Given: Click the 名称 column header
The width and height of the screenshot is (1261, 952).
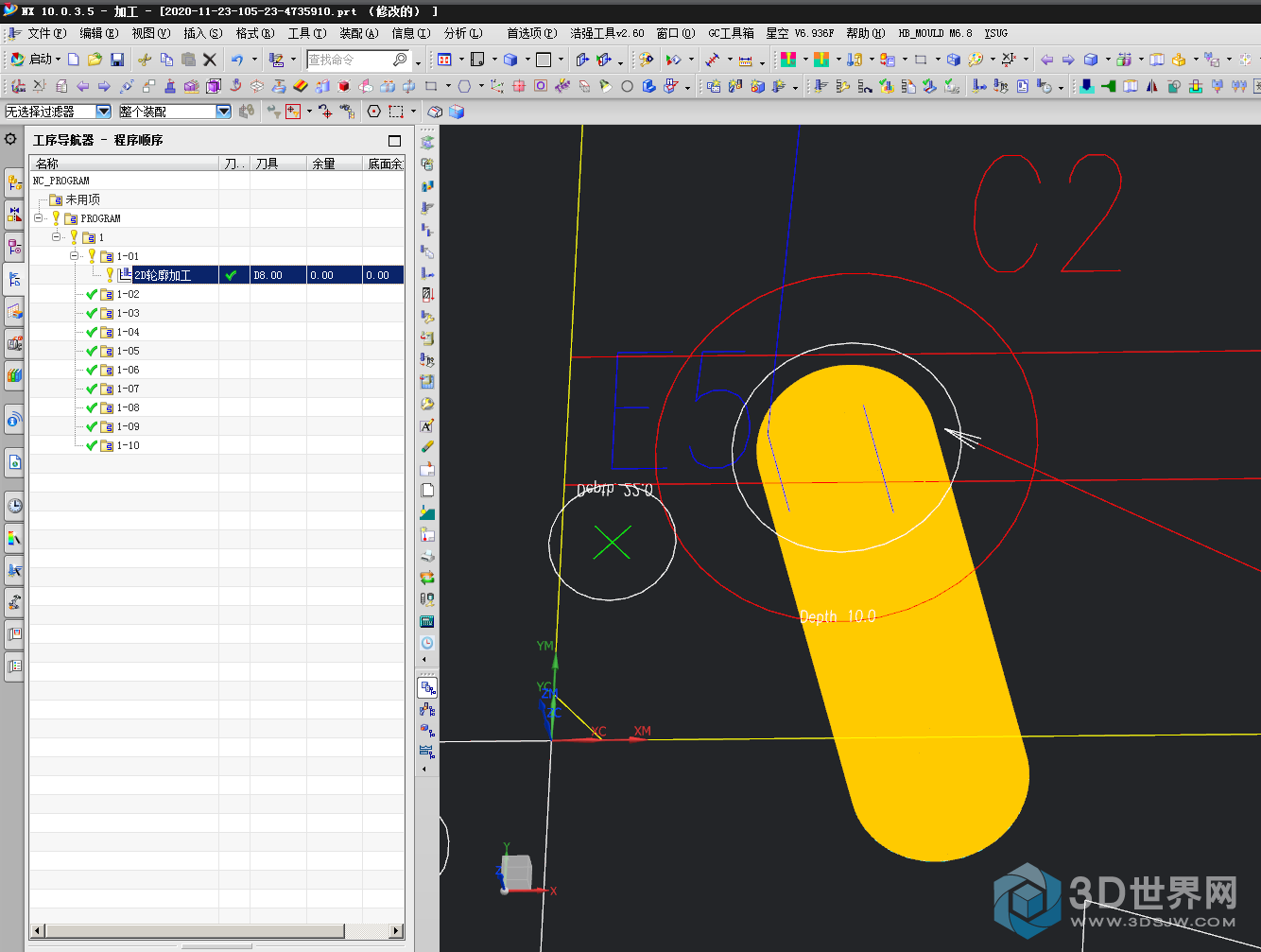Looking at the screenshot, I should point(124,164).
